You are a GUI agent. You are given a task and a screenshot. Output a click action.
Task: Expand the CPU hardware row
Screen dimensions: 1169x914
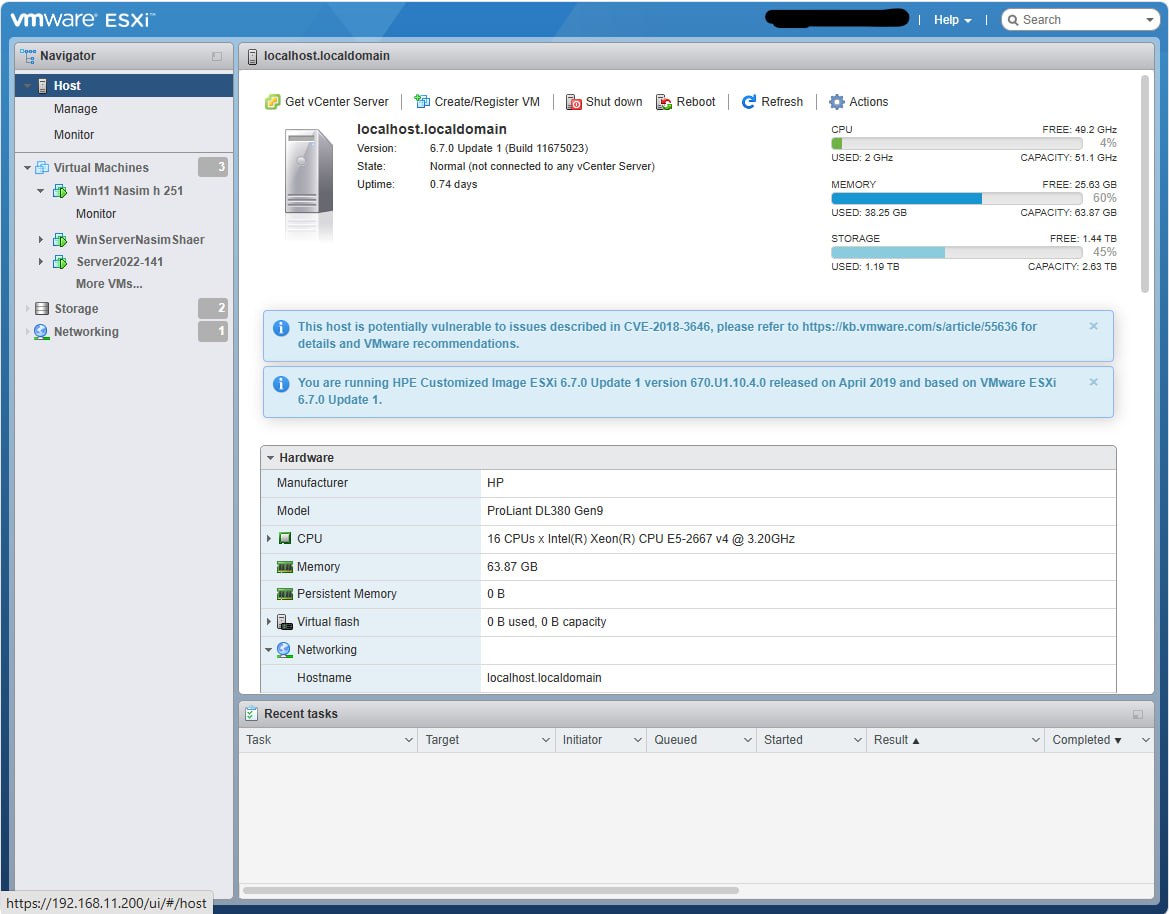(x=268, y=538)
